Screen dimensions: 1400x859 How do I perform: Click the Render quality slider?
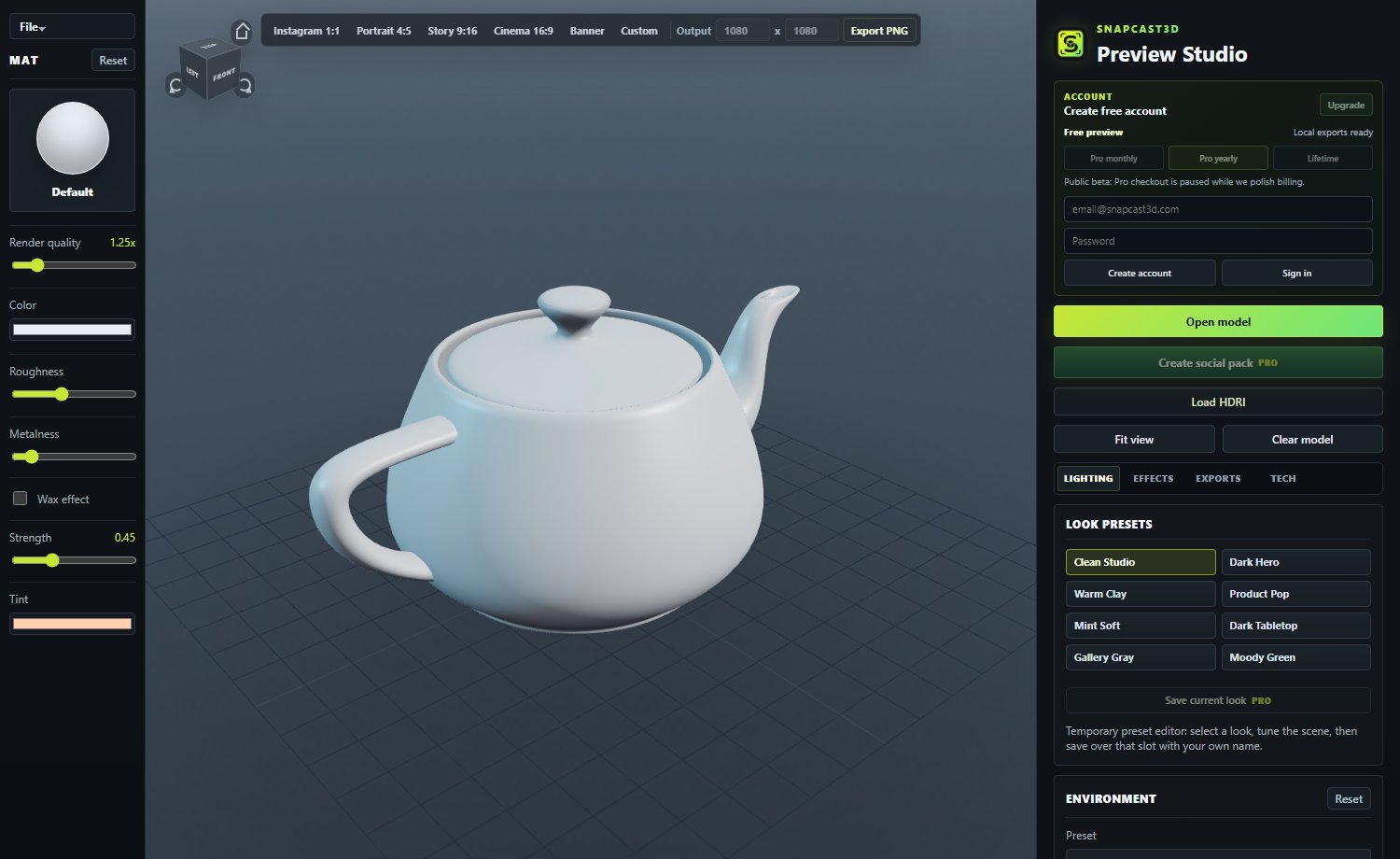tap(73, 265)
